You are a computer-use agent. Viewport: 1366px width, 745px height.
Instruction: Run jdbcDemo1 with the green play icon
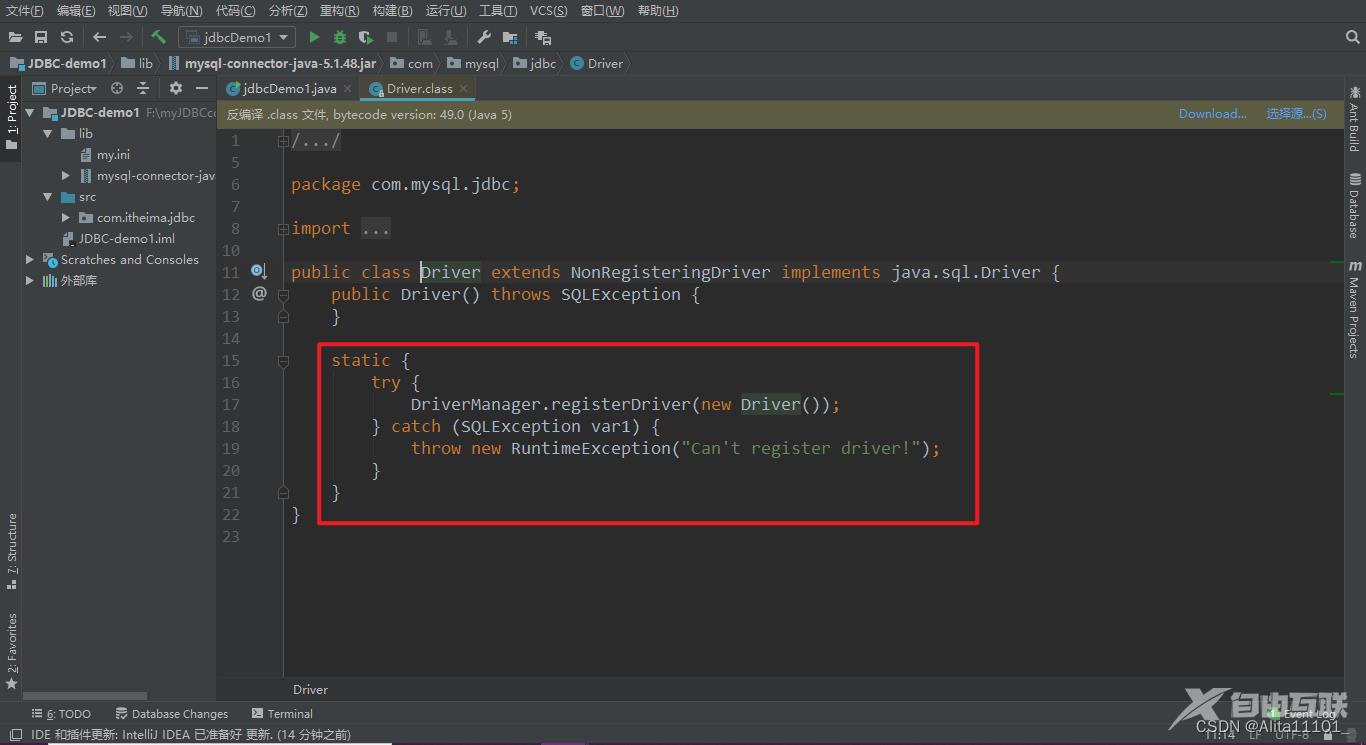coord(314,37)
